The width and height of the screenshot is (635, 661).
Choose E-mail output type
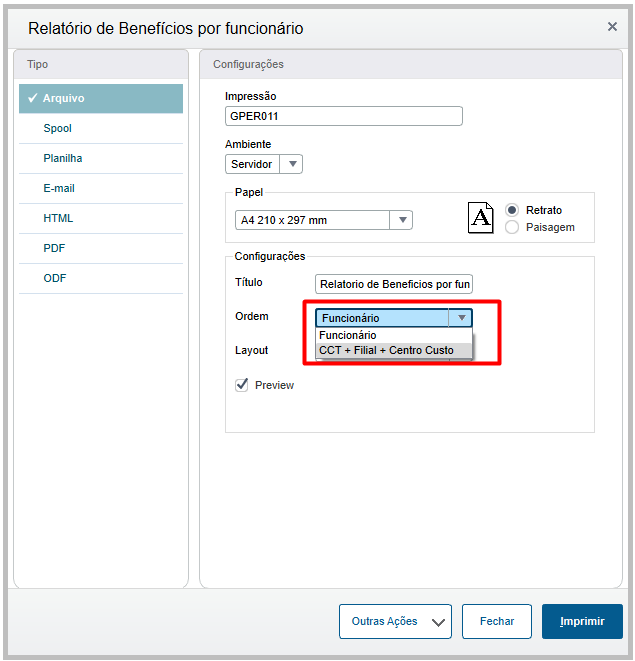pyautogui.click(x=59, y=188)
